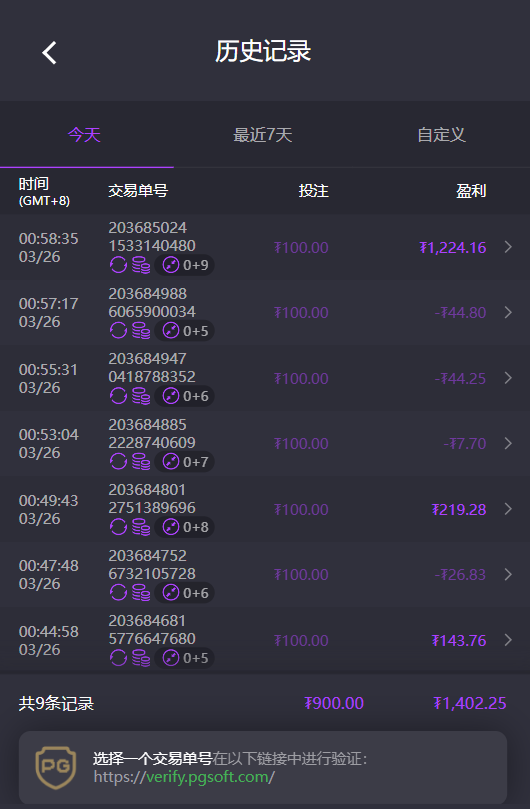Click spin icon in 00:58:35 record
530x809 pixels.
click(118, 265)
